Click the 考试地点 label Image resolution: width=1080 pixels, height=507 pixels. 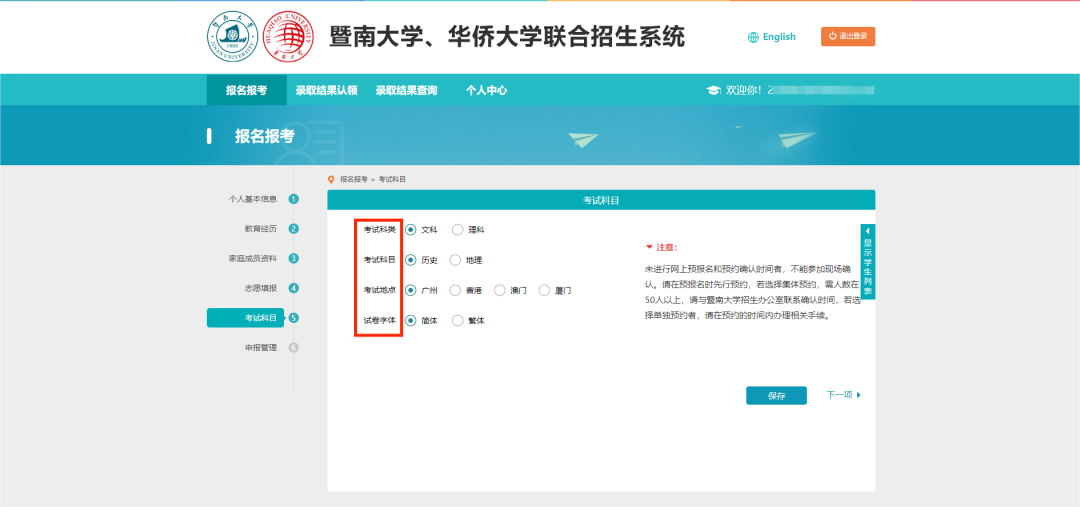point(380,291)
